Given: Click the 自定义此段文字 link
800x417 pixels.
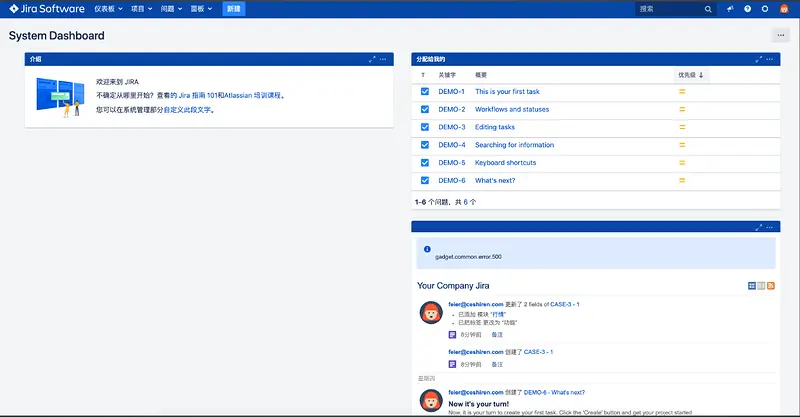Looking at the screenshot, I should point(187,110).
